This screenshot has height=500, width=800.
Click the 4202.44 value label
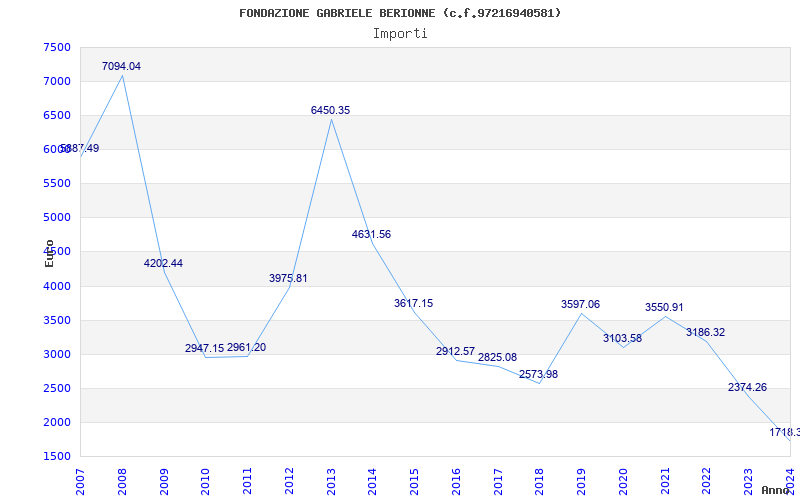point(163,263)
